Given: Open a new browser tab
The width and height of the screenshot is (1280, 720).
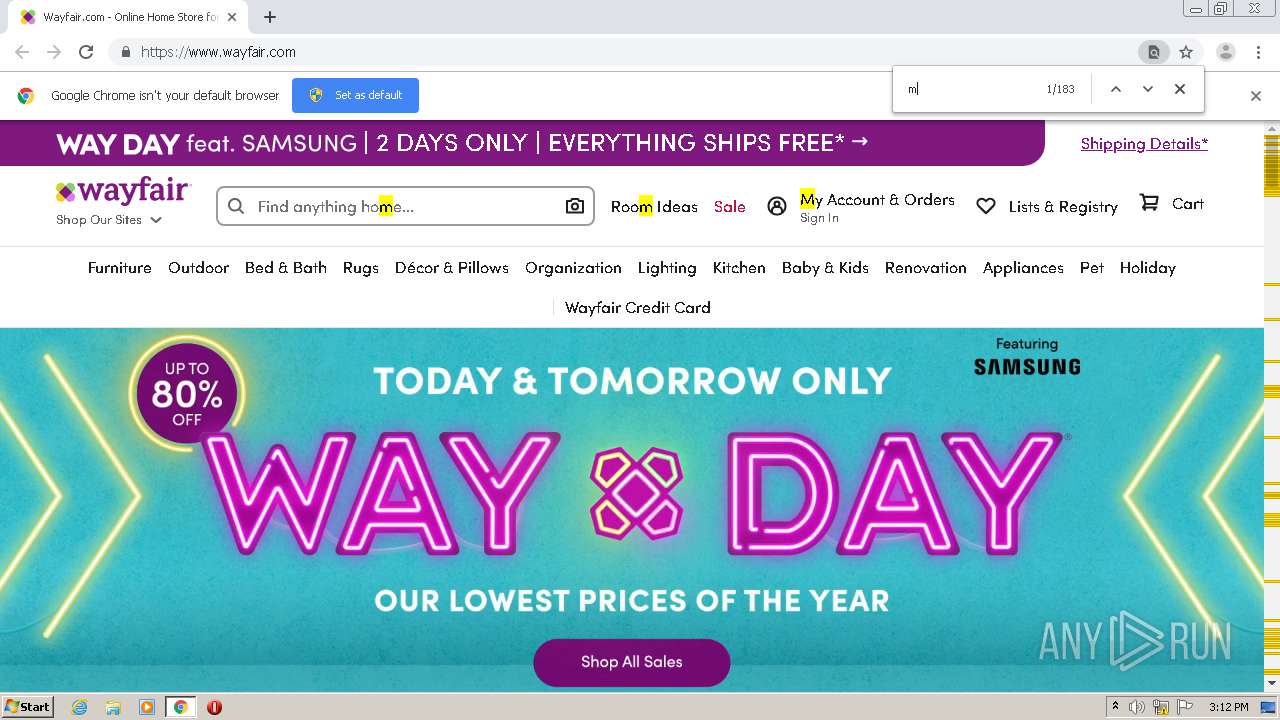Looking at the screenshot, I should [x=270, y=17].
